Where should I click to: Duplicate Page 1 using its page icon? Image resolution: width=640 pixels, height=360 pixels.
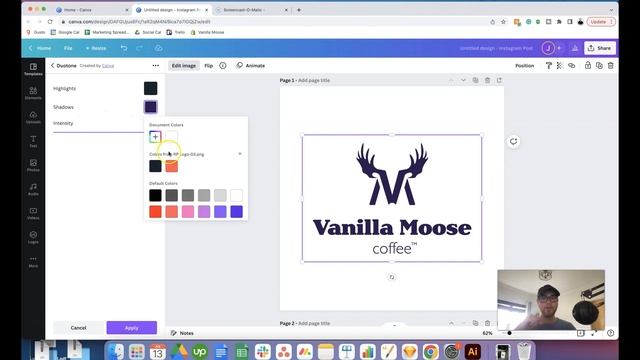pos(476,80)
